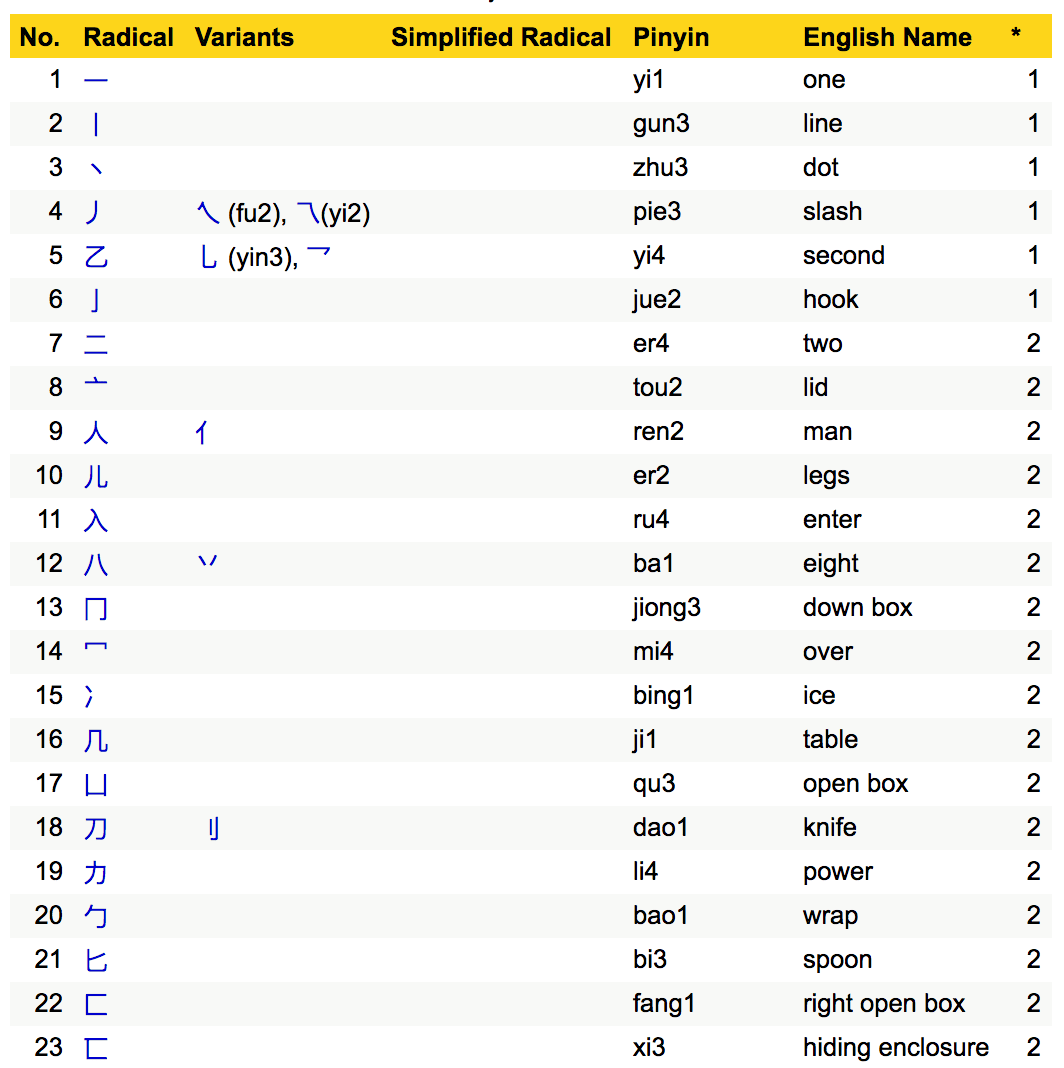Image resolution: width=1064 pixels, height=1068 pixels.
Task: Open the 乙 (yi4, second) radical
Action: coord(96,255)
